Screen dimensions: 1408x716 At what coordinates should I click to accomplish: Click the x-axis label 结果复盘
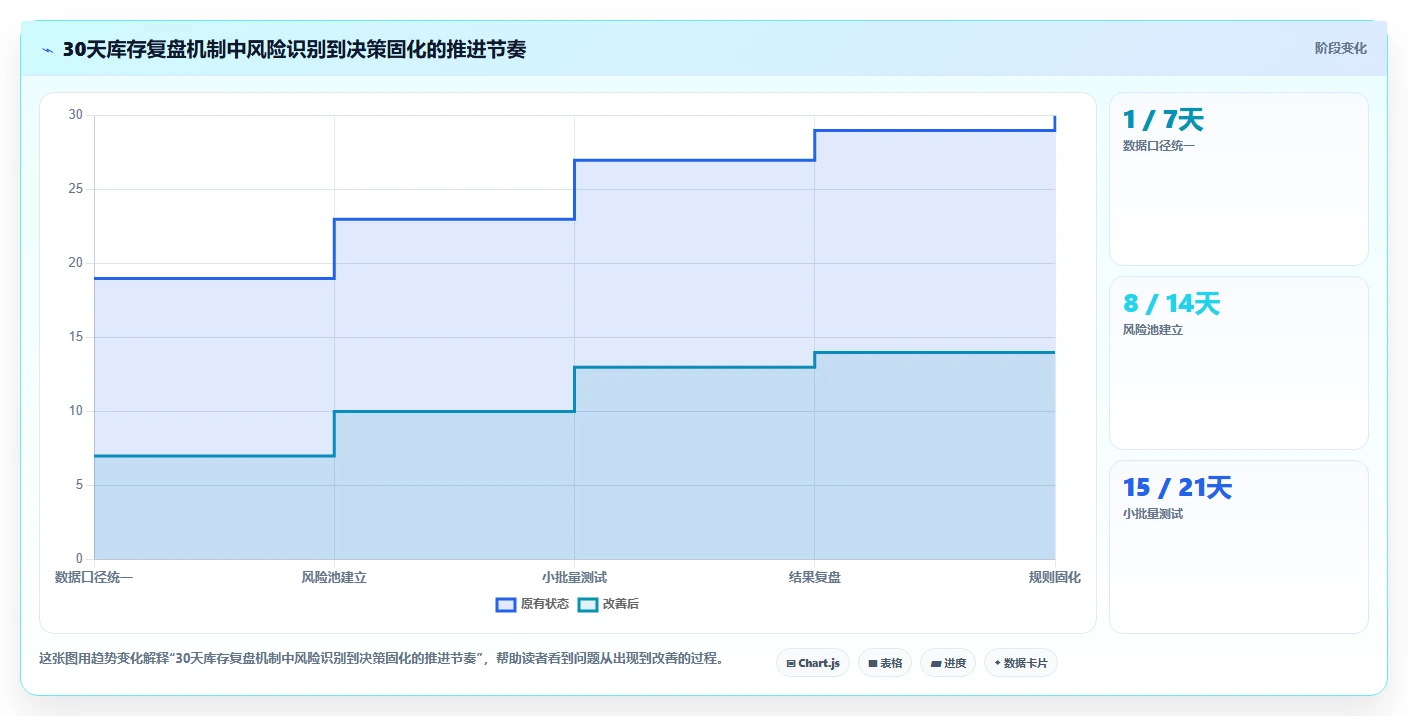point(814,577)
